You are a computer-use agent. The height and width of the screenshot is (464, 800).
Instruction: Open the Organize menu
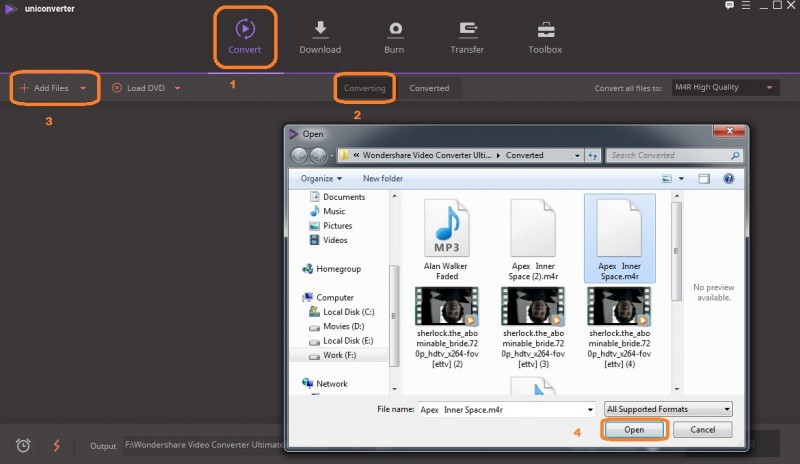(x=321, y=178)
